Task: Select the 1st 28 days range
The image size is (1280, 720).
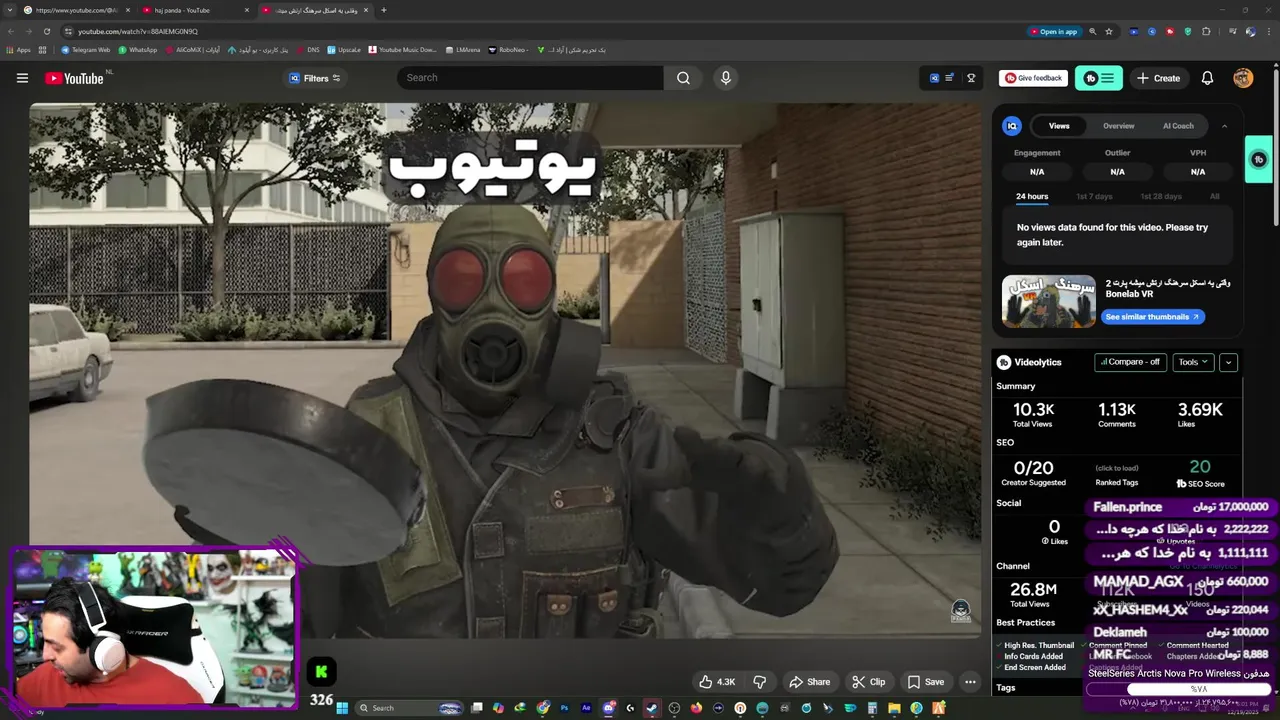Action: pyautogui.click(x=1160, y=197)
